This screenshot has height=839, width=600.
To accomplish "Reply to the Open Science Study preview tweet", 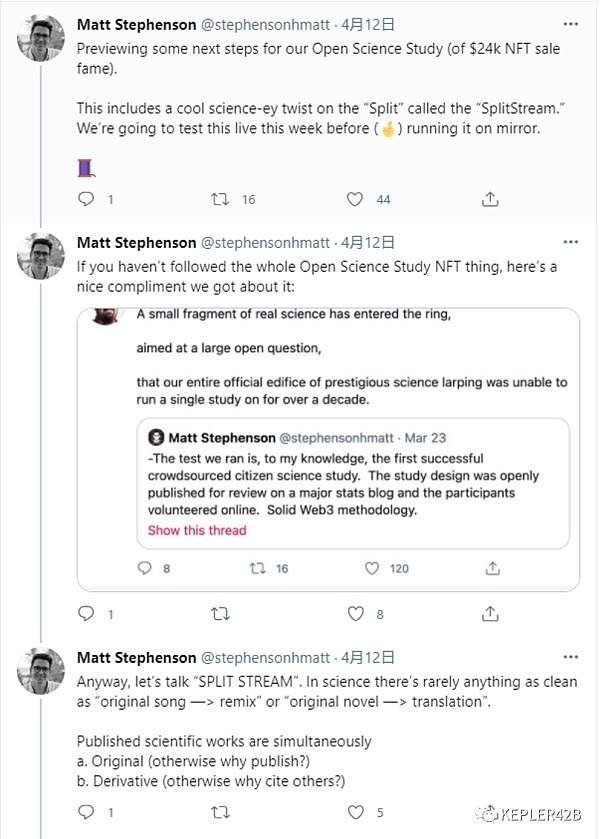I will coord(87,199).
